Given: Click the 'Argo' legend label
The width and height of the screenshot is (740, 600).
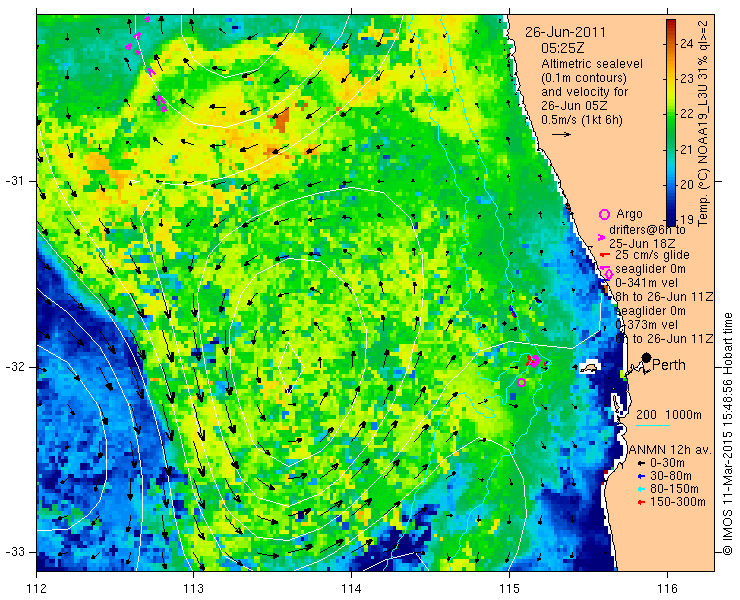Looking at the screenshot, I should [629, 214].
